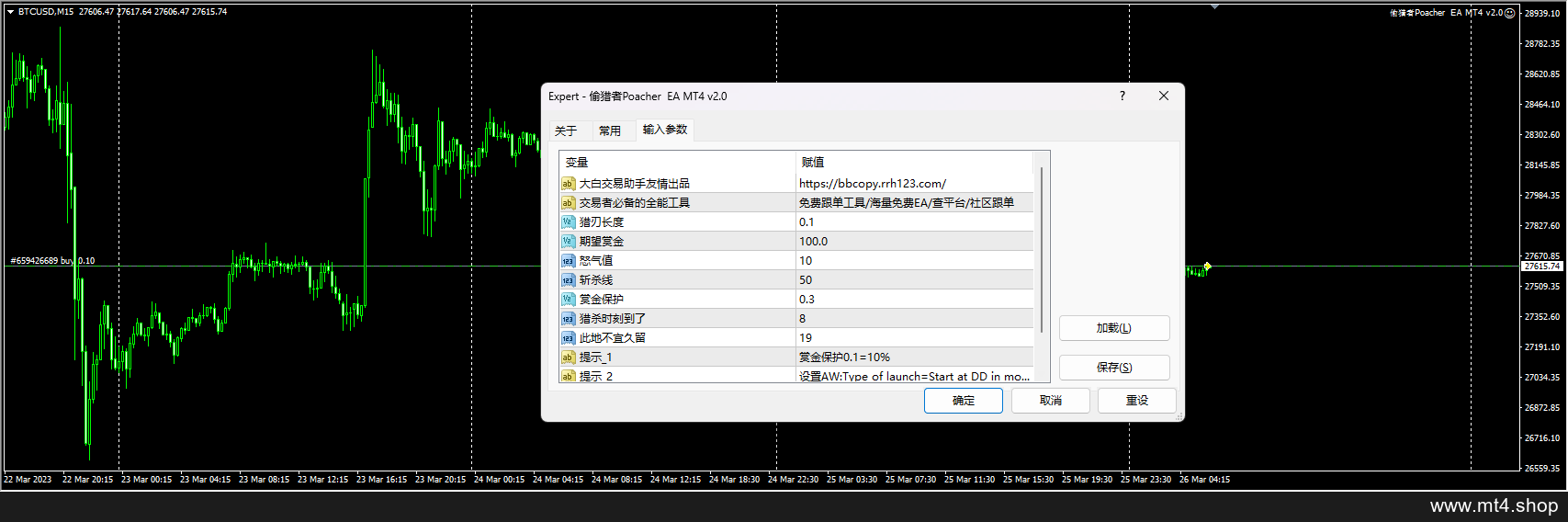Reset parameters with the 重设 button
Screen dimensions: 1568x522
(x=1137, y=401)
